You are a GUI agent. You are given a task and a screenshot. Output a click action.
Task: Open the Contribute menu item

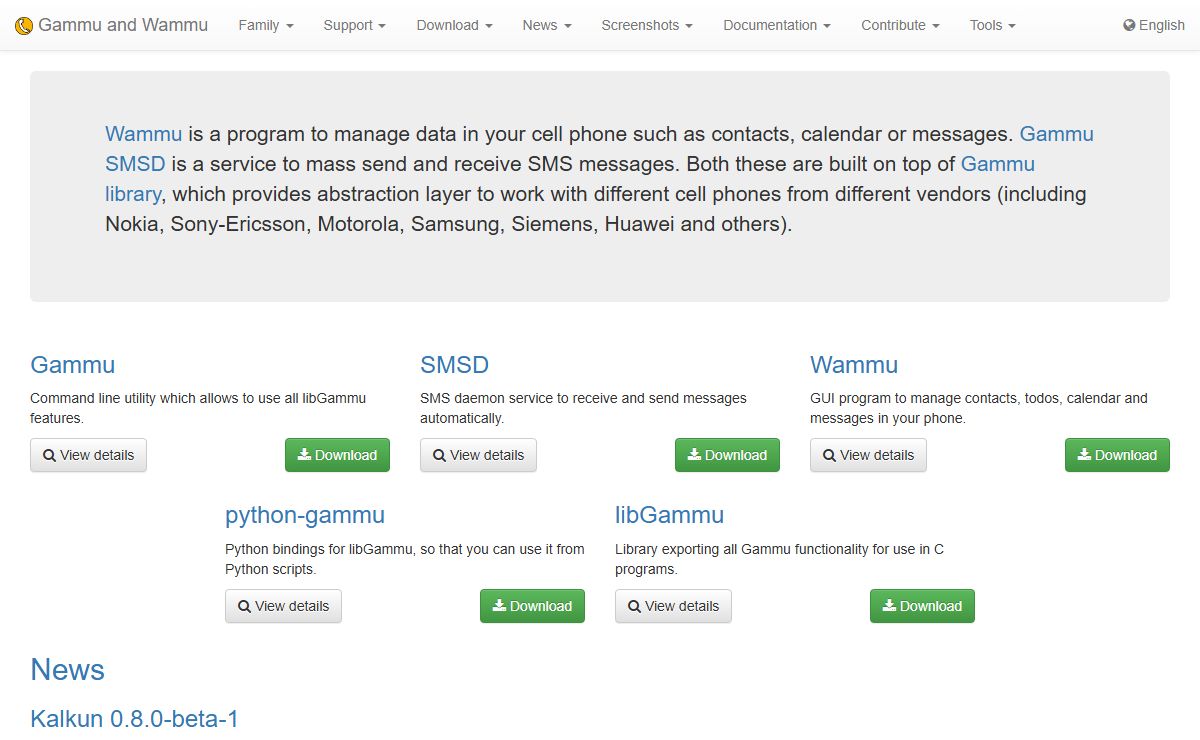coord(900,25)
